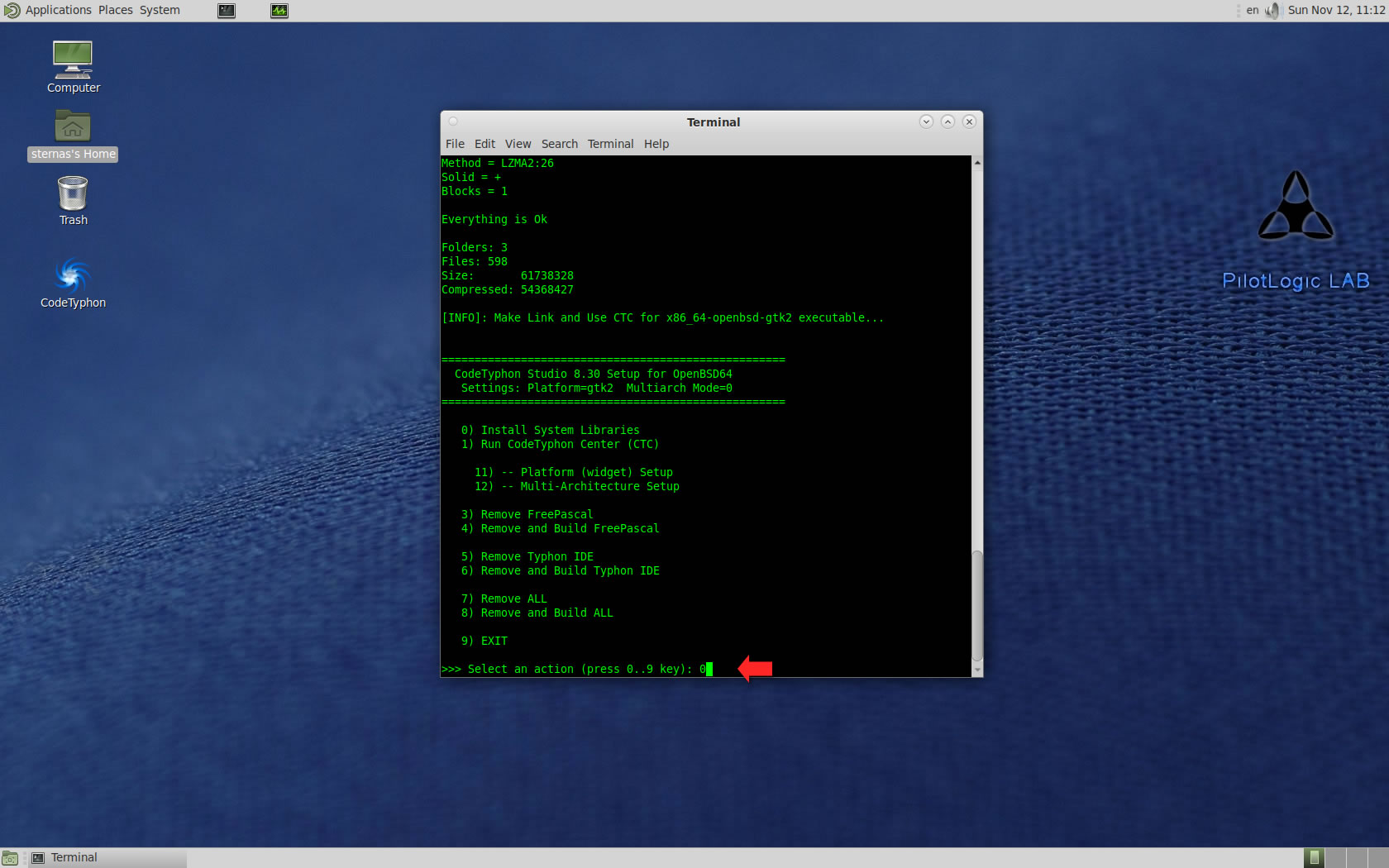Click the active workspace in the workspace switcher
Image resolution: width=1389 pixels, height=868 pixels.
1314,858
